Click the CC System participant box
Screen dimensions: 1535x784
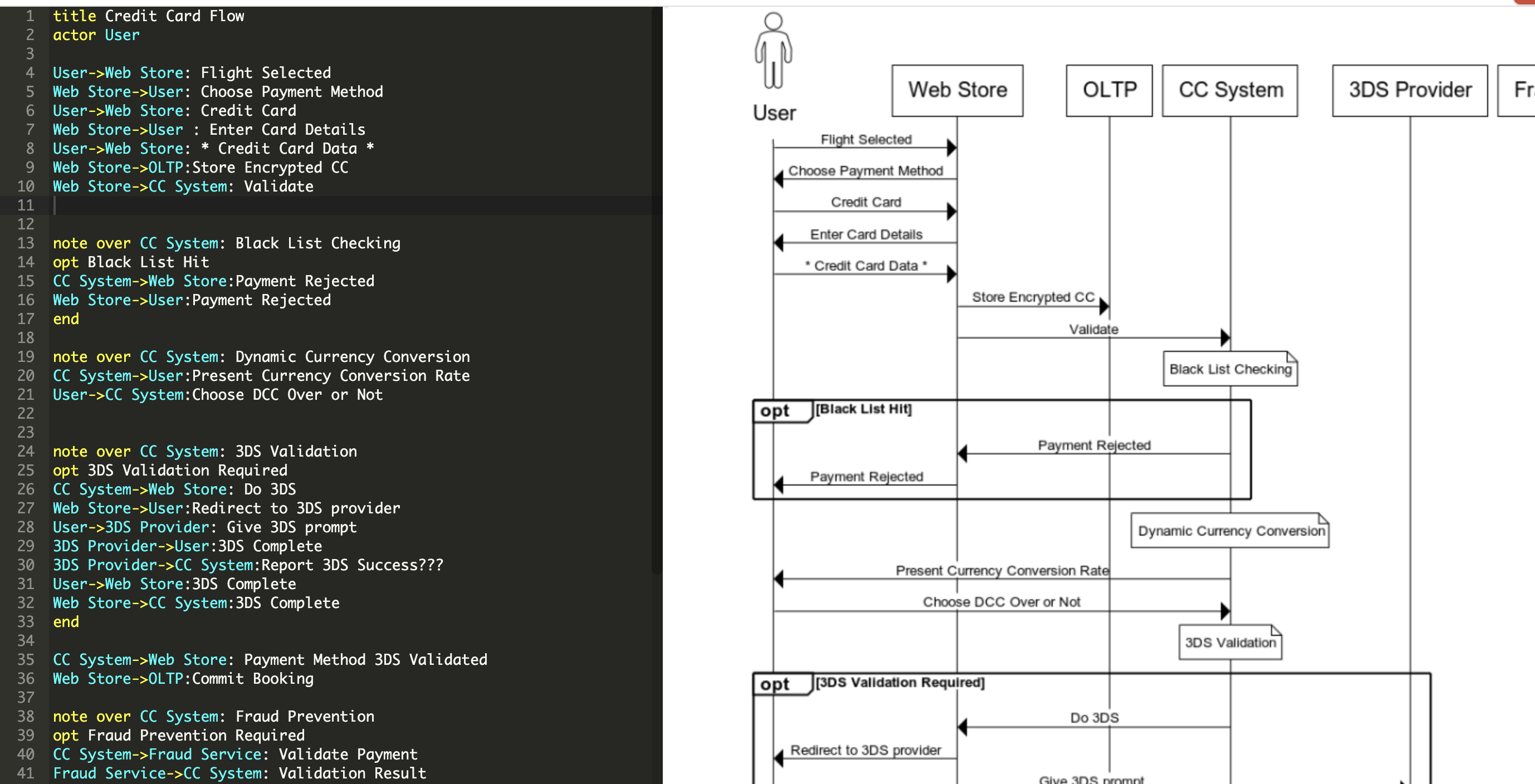coord(1230,91)
